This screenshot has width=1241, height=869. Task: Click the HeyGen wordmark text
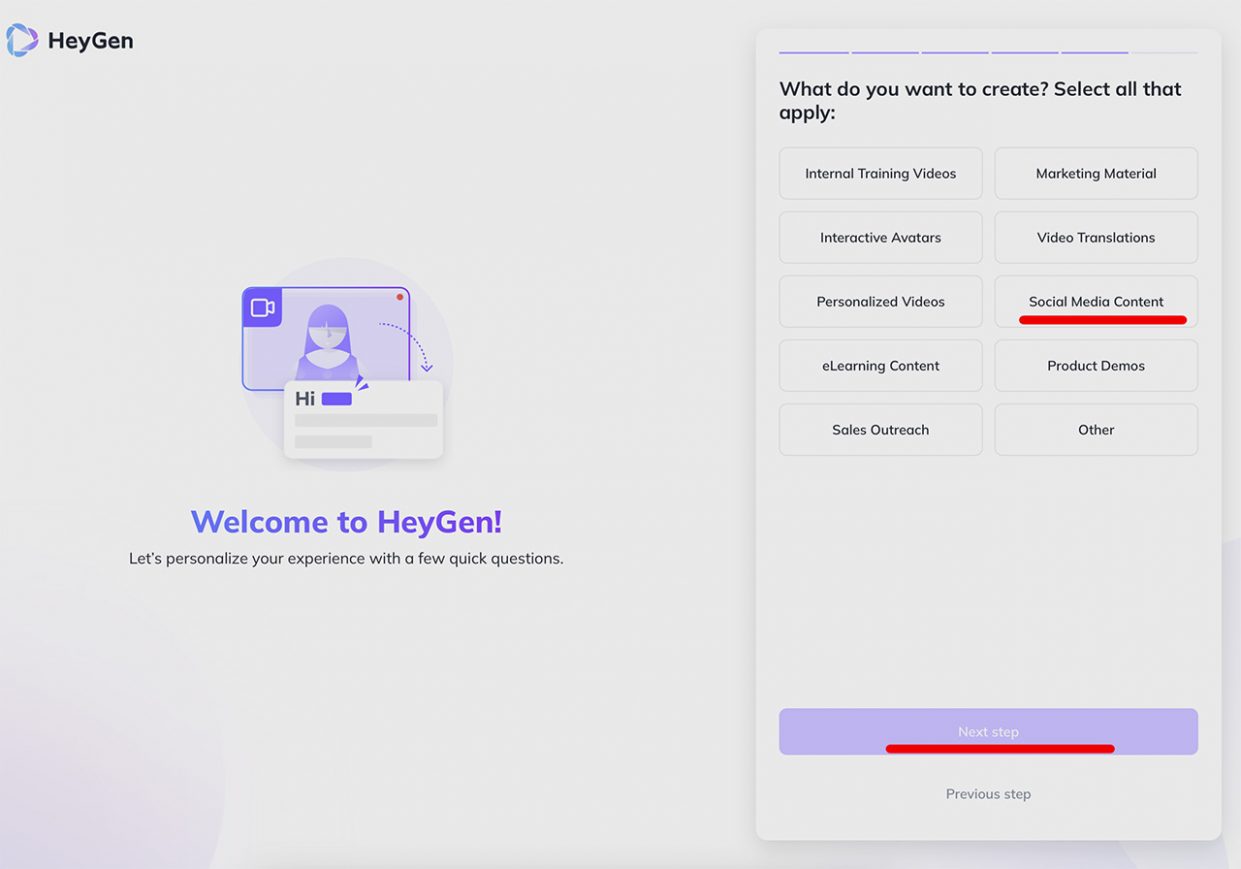tap(90, 41)
